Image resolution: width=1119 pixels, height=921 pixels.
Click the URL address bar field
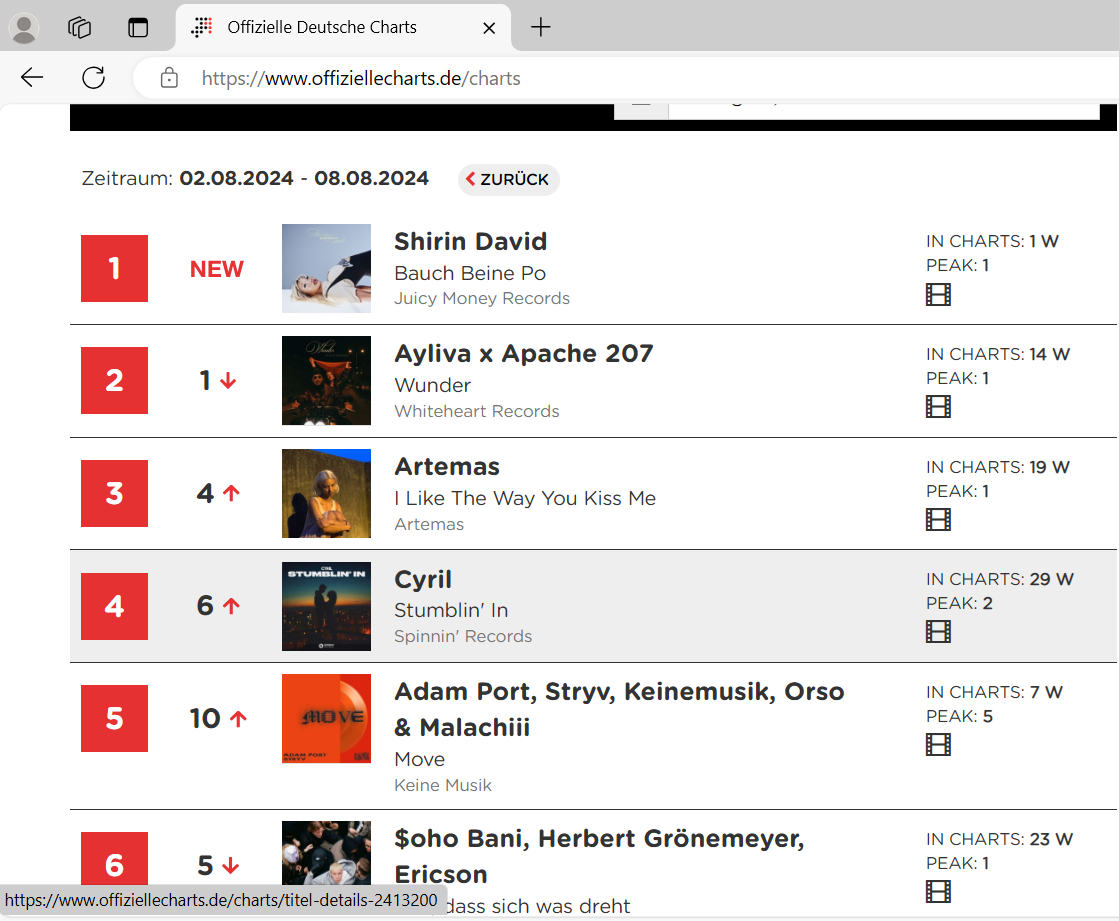pyautogui.click(x=600, y=78)
